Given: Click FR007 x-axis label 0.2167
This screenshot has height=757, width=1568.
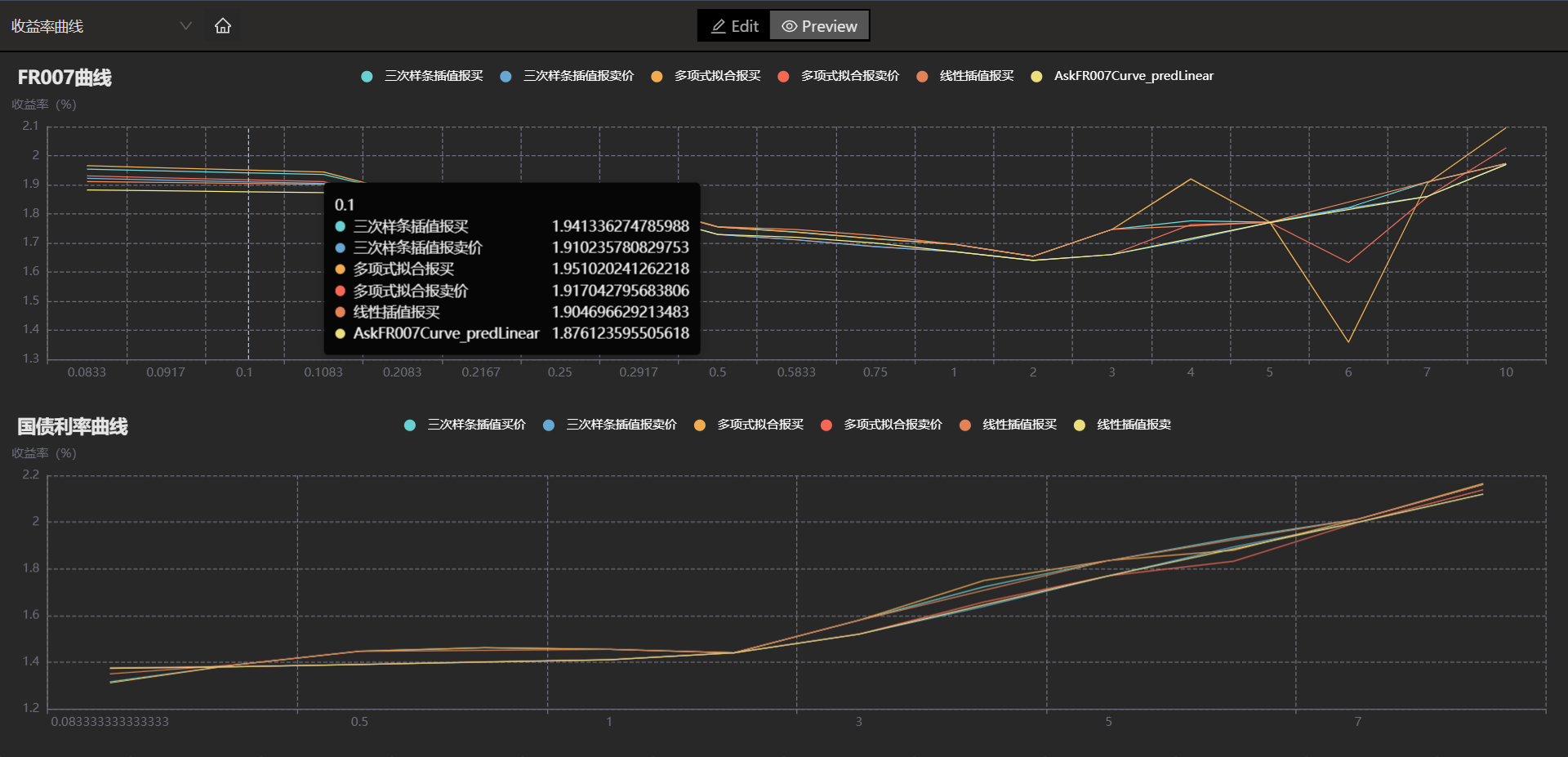Looking at the screenshot, I should pyautogui.click(x=481, y=372).
